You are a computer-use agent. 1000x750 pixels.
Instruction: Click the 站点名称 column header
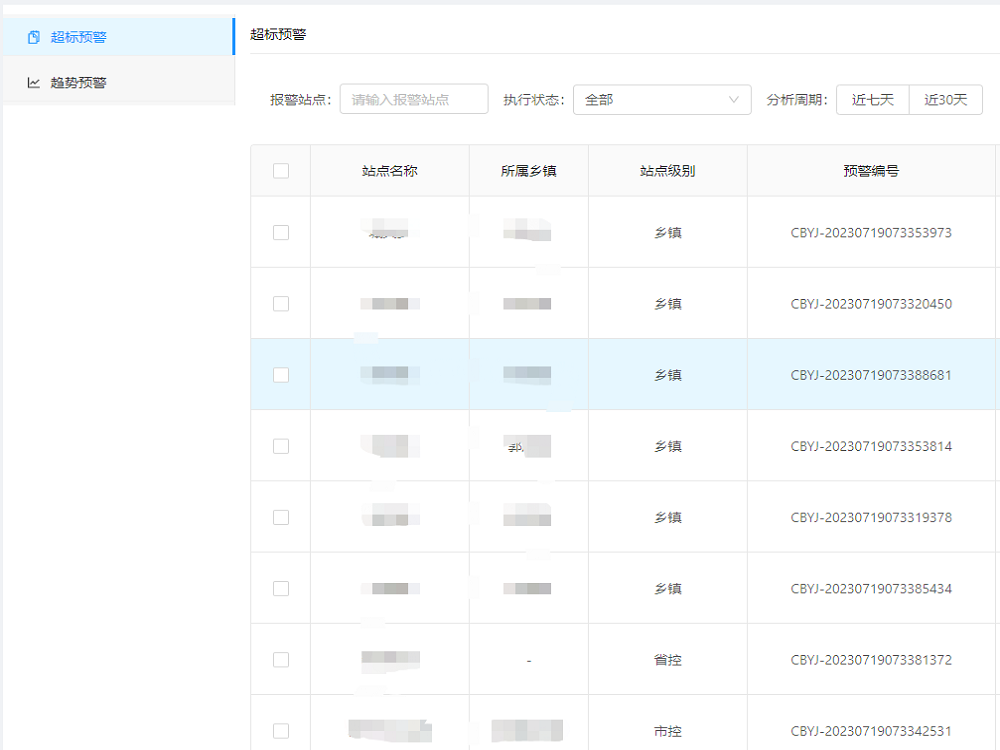389,171
